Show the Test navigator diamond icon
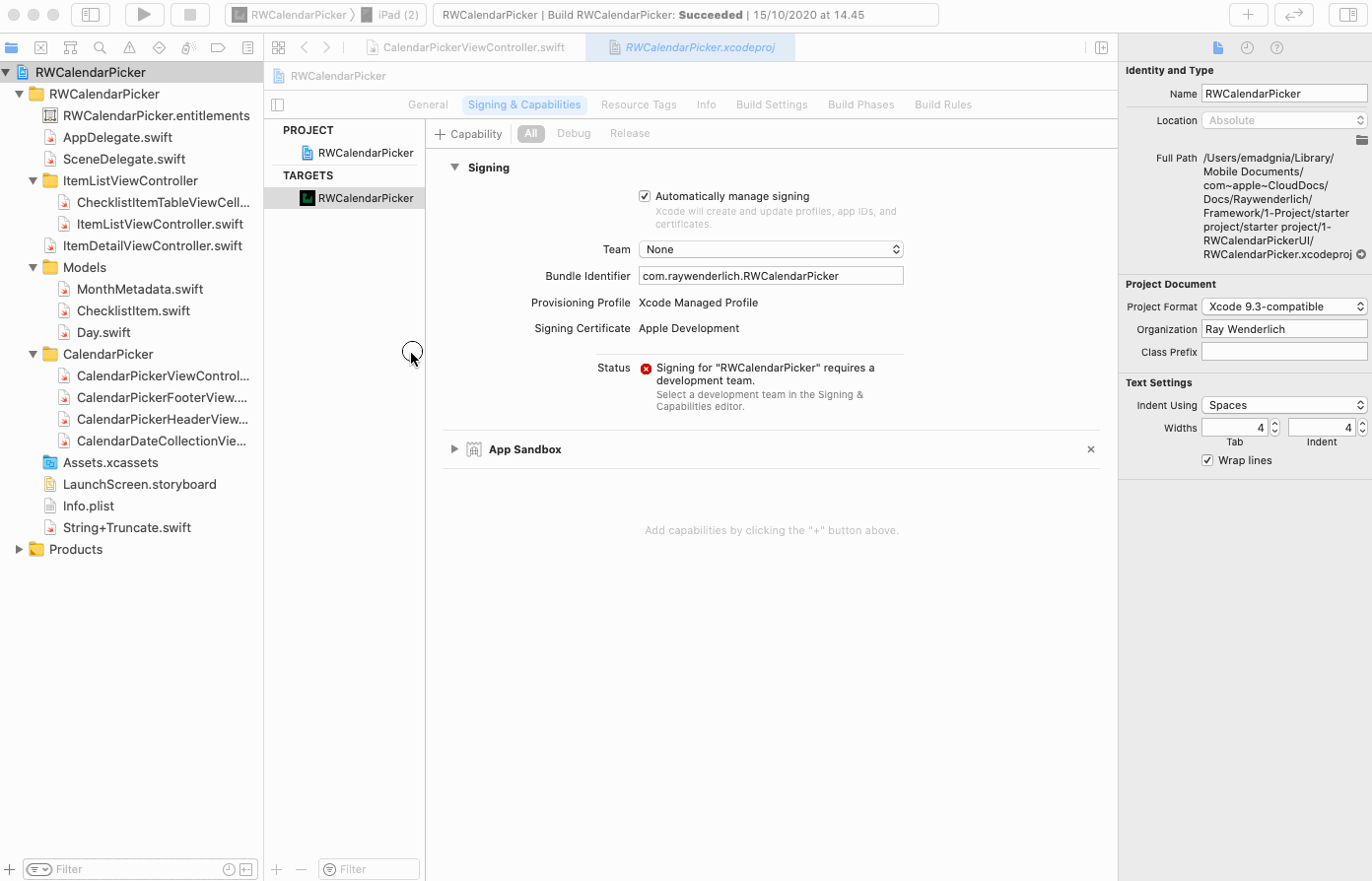The height and width of the screenshot is (881, 1372). pyautogui.click(x=159, y=47)
